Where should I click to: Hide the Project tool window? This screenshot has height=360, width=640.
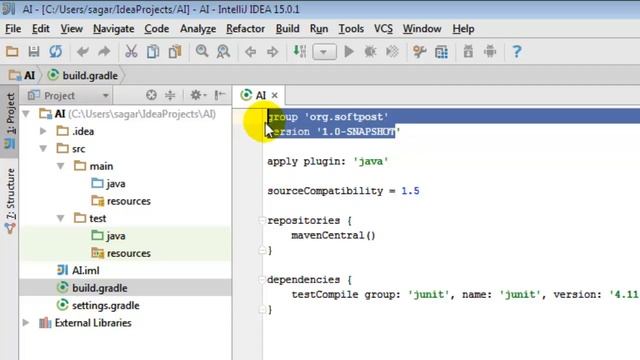click(220, 95)
